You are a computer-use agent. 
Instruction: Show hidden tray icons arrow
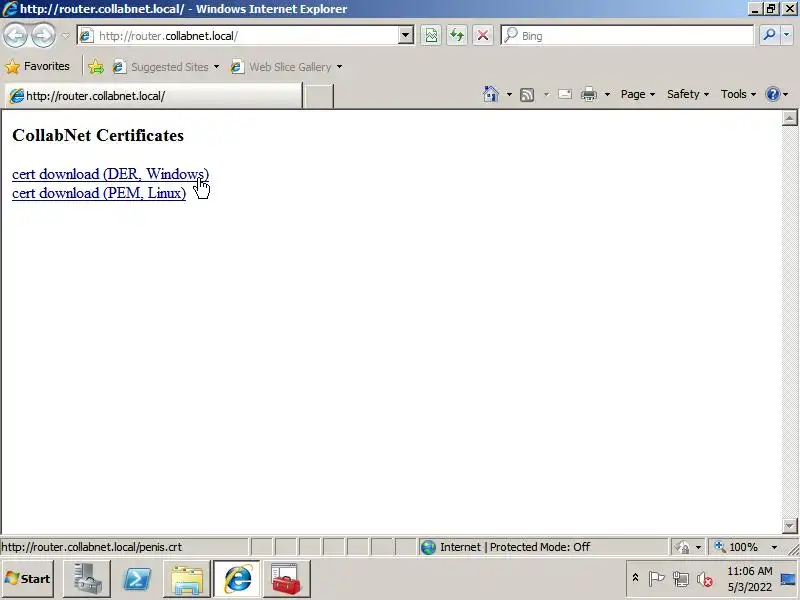(x=635, y=578)
